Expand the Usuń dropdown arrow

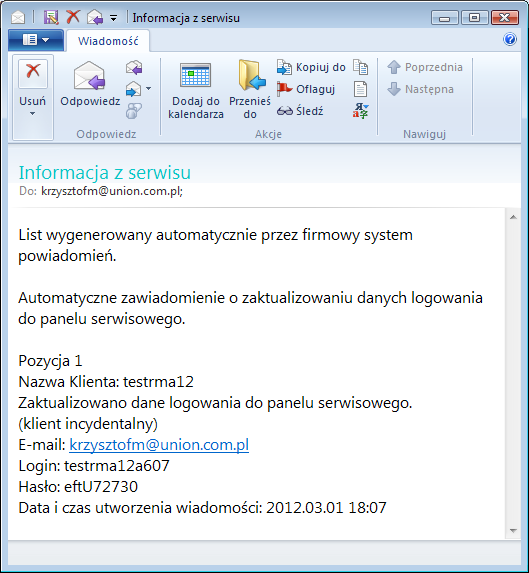33,114
